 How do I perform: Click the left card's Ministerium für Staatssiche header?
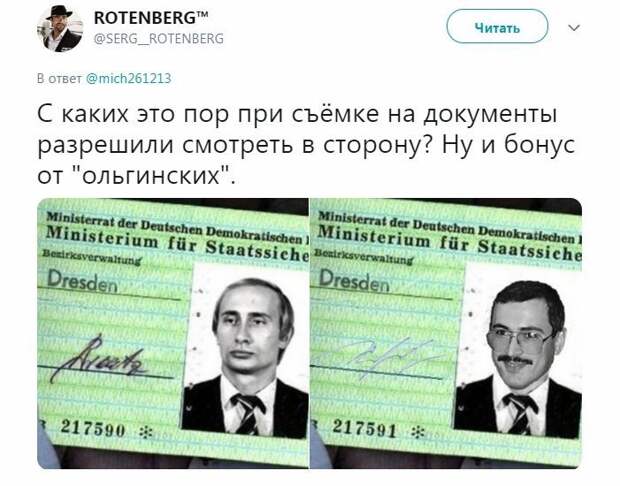click(177, 243)
